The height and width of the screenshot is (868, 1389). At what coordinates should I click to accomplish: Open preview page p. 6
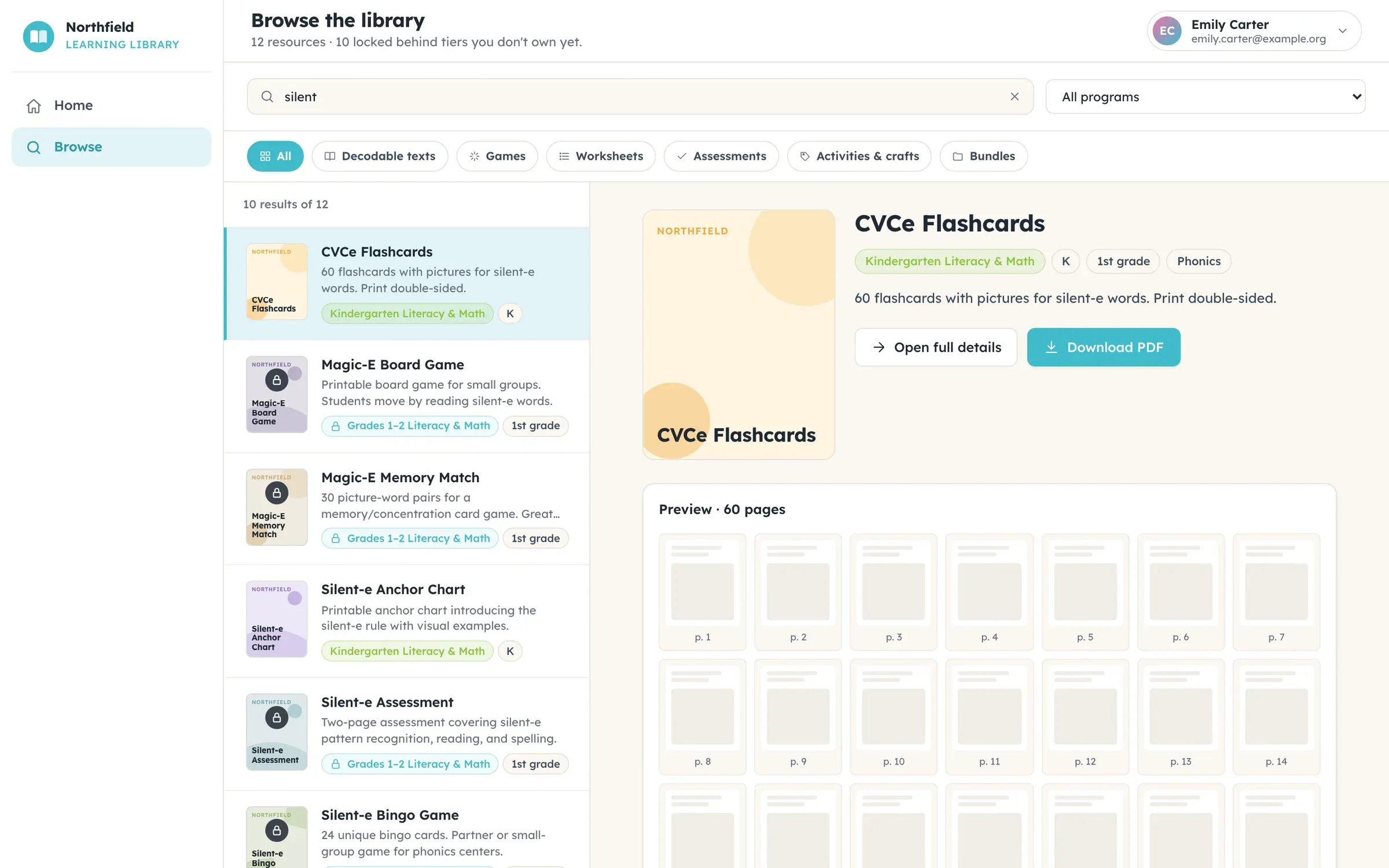pos(1181,591)
